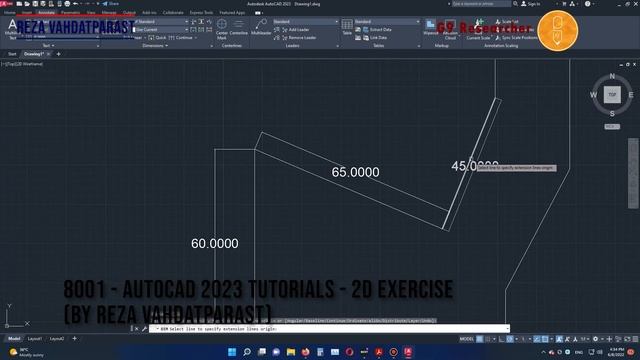Click the Undo arrow in quick access toolbar
The height and width of the screenshot is (360, 640).
(x=76, y=4)
